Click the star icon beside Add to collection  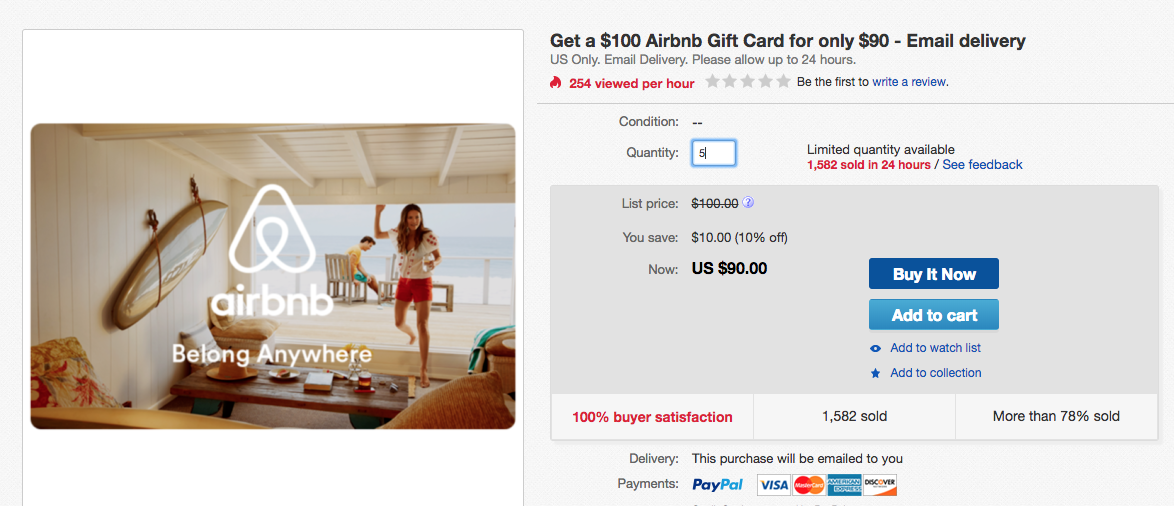[876, 373]
